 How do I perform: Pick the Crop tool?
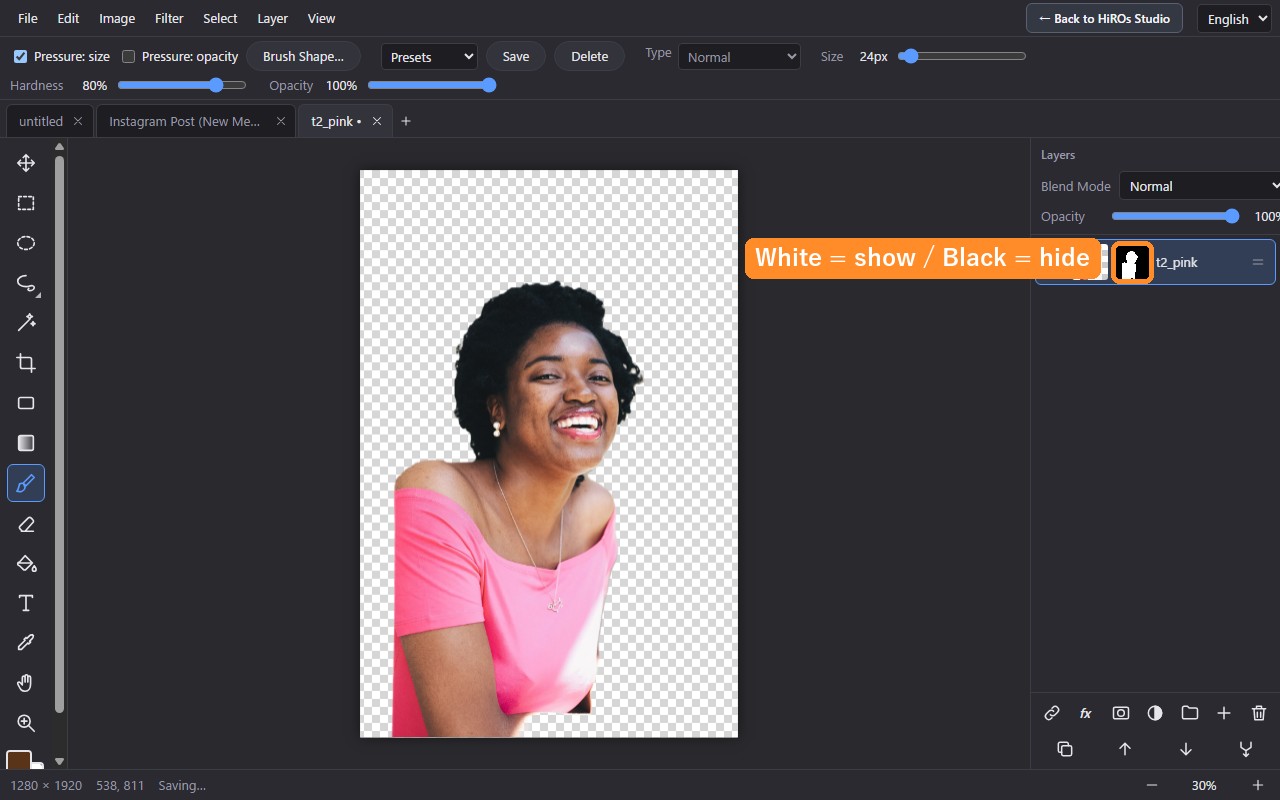point(26,363)
